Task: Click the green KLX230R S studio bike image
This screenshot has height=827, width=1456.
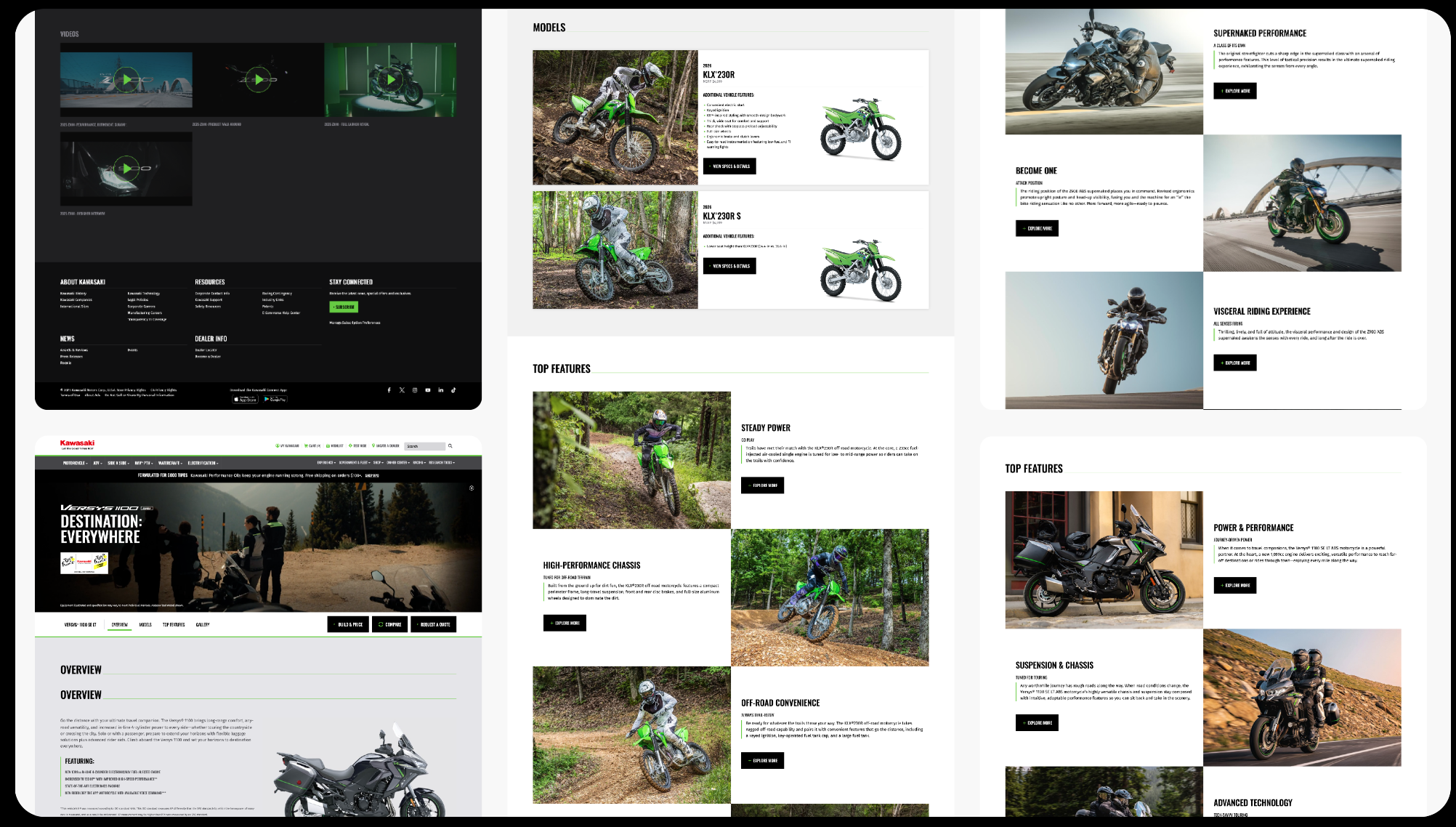Action: click(x=861, y=269)
